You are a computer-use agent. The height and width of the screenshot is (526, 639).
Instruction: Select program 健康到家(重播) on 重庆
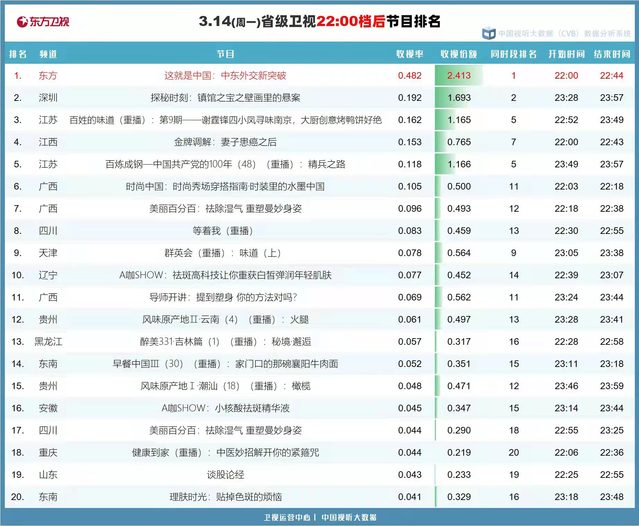pos(225,453)
